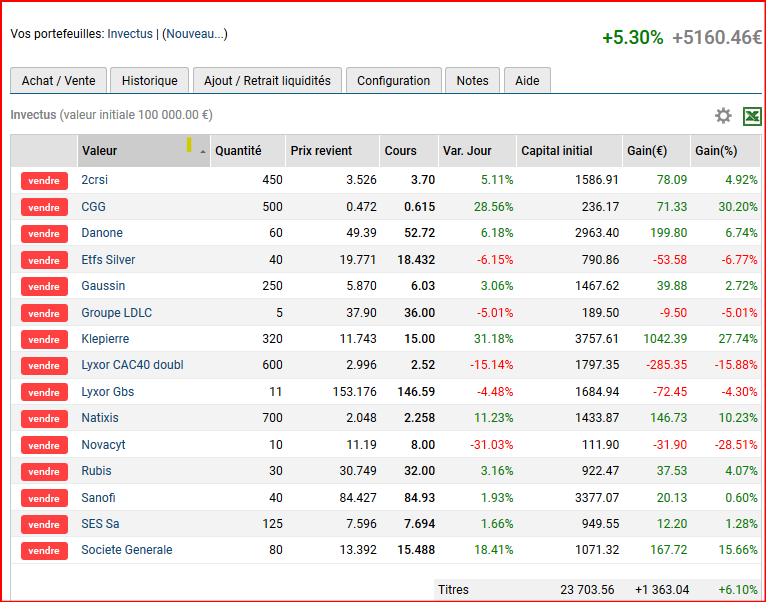This screenshot has width=766, height=602.
Task: Select the Titres total gain +6.10%
Action: click(738, 590)
